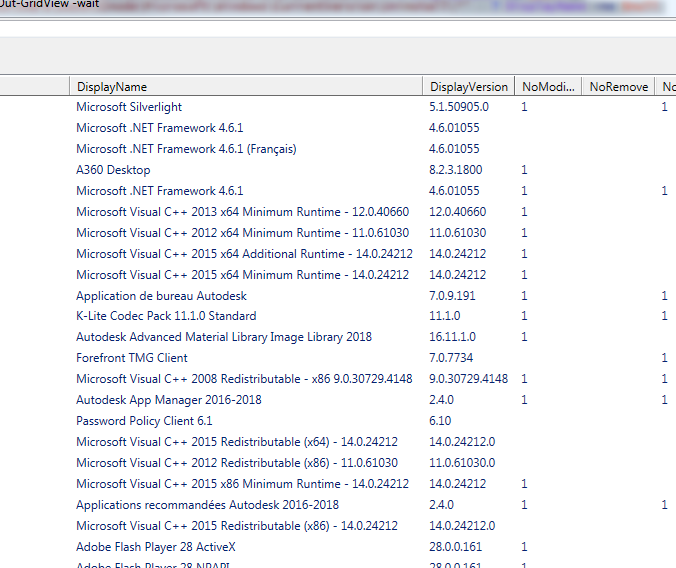676x568 pixels.
Task: Click version cell 12.0.40660
Action: 457,212
